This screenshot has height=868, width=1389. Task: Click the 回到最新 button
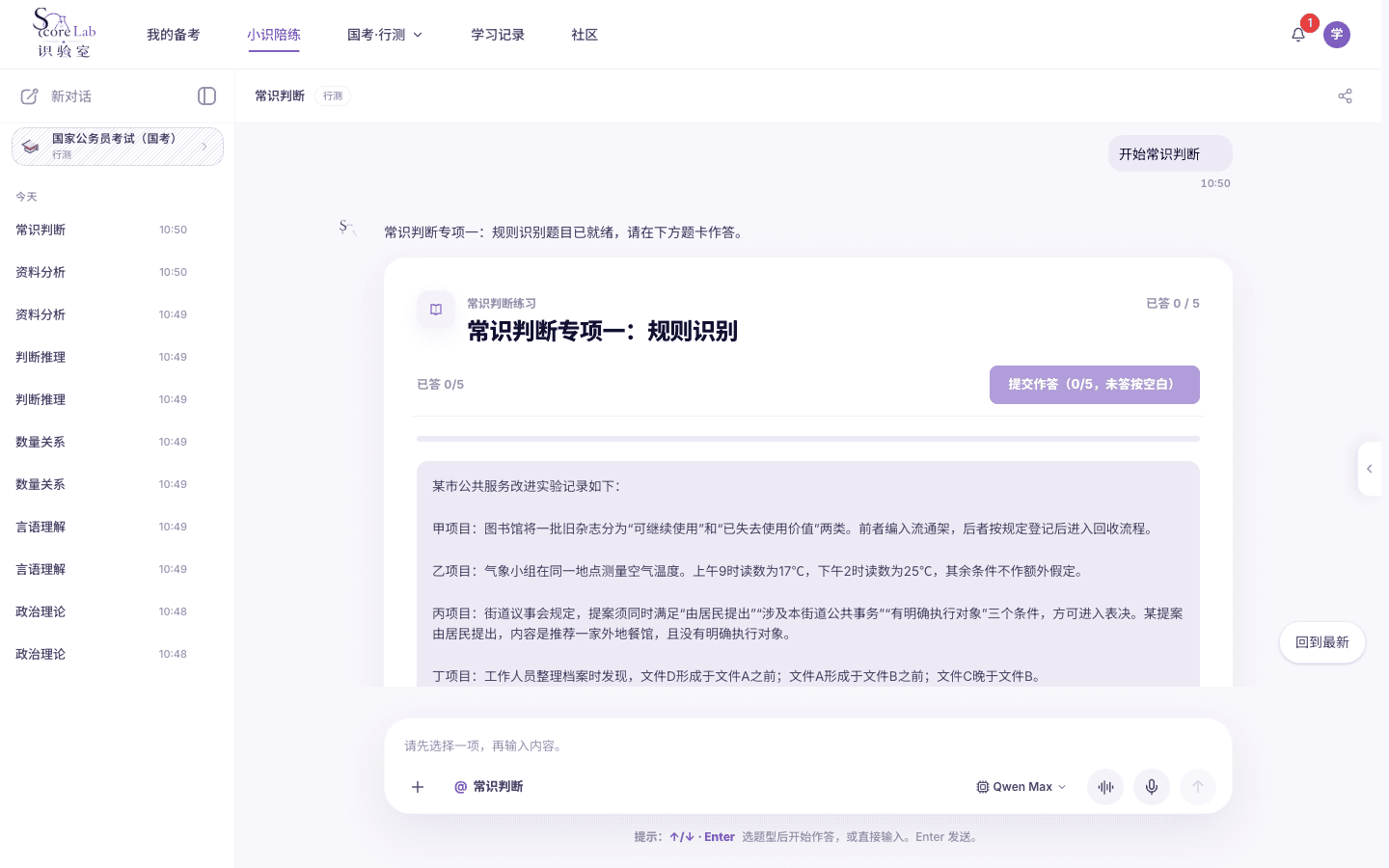pyautogui.click(x=1322, y=642)
